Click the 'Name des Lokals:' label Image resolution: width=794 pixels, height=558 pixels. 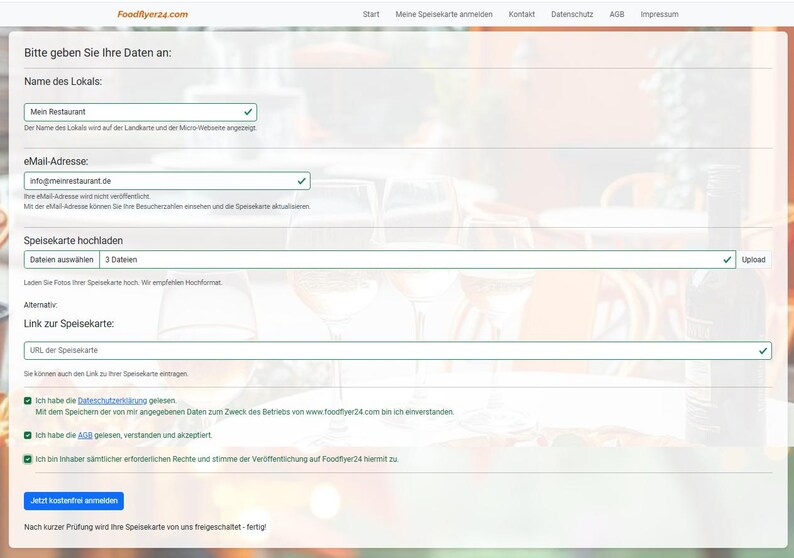(x=63, y=82)
